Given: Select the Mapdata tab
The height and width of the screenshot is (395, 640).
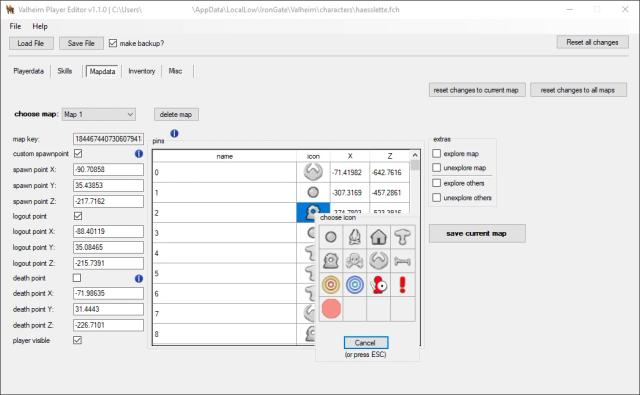Looking at the screenshot, I should click(x=102, y=71).
